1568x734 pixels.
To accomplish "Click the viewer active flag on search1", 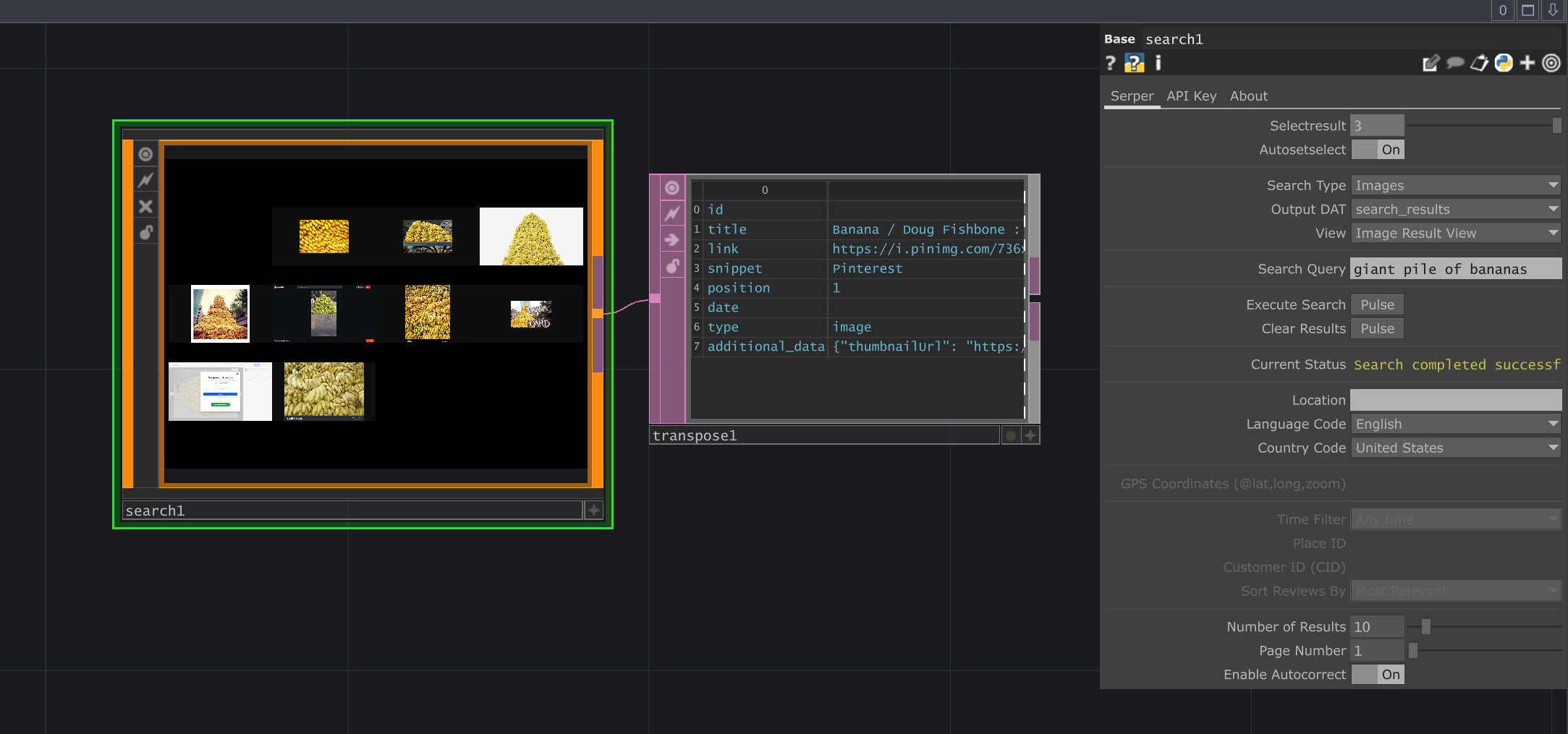I will click(x=145, y=155).
